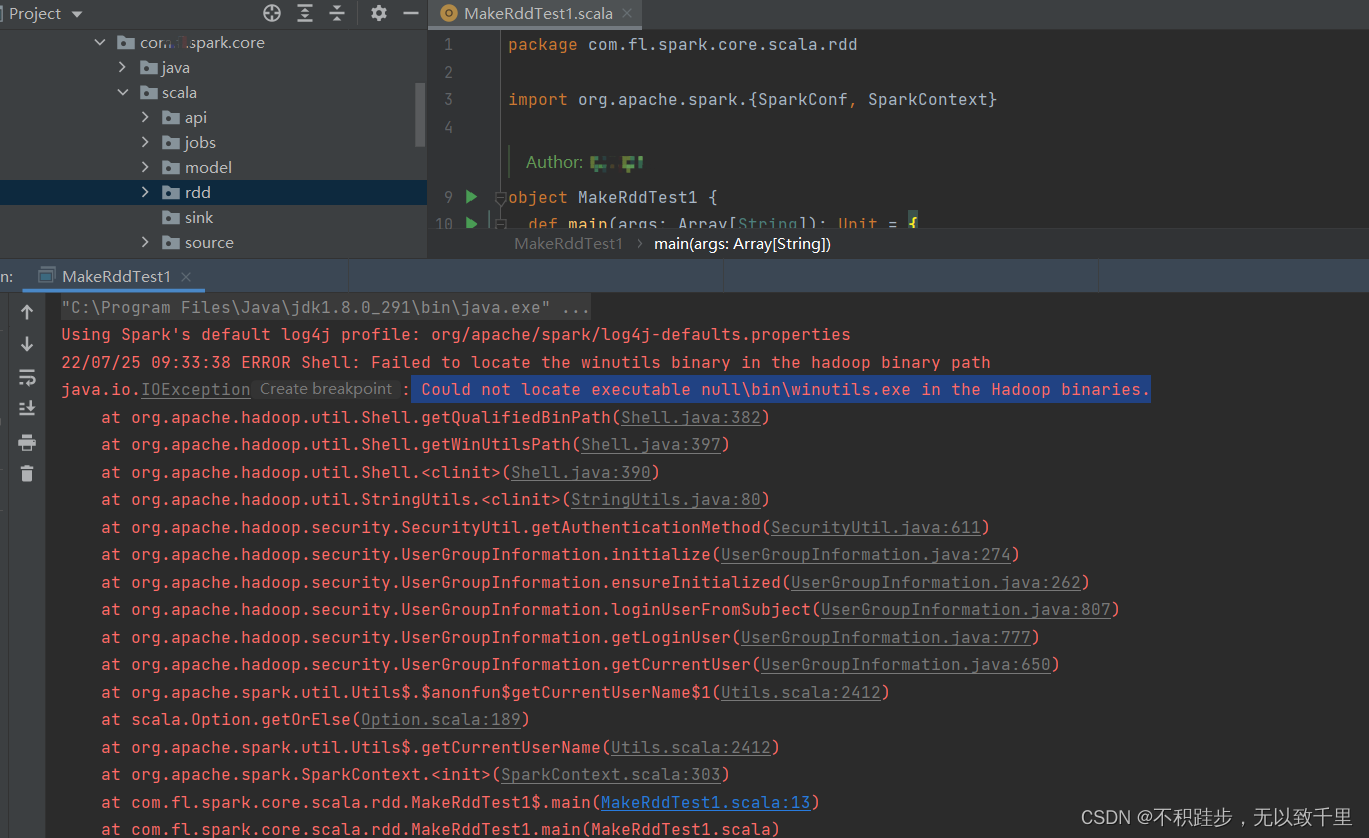Click the package declaration on line 1
The height and width of the screenshot is (838, 1369).
(x=682, y=45)
